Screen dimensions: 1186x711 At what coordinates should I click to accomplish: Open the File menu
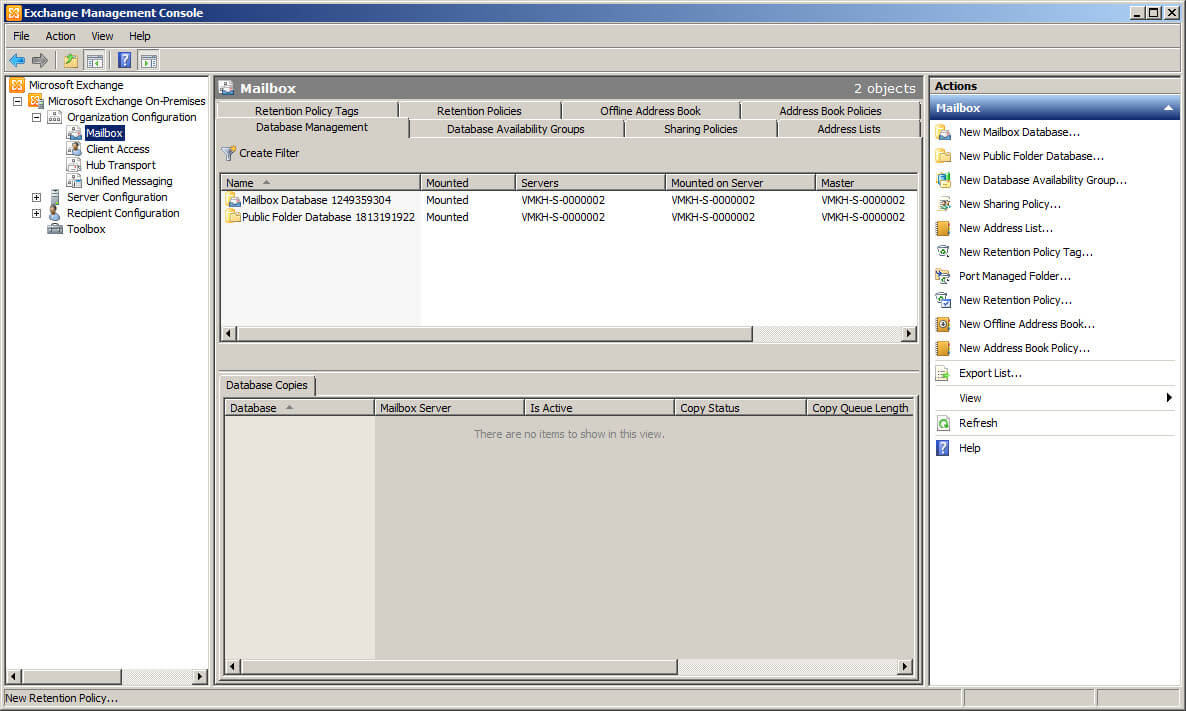(21, 36)
